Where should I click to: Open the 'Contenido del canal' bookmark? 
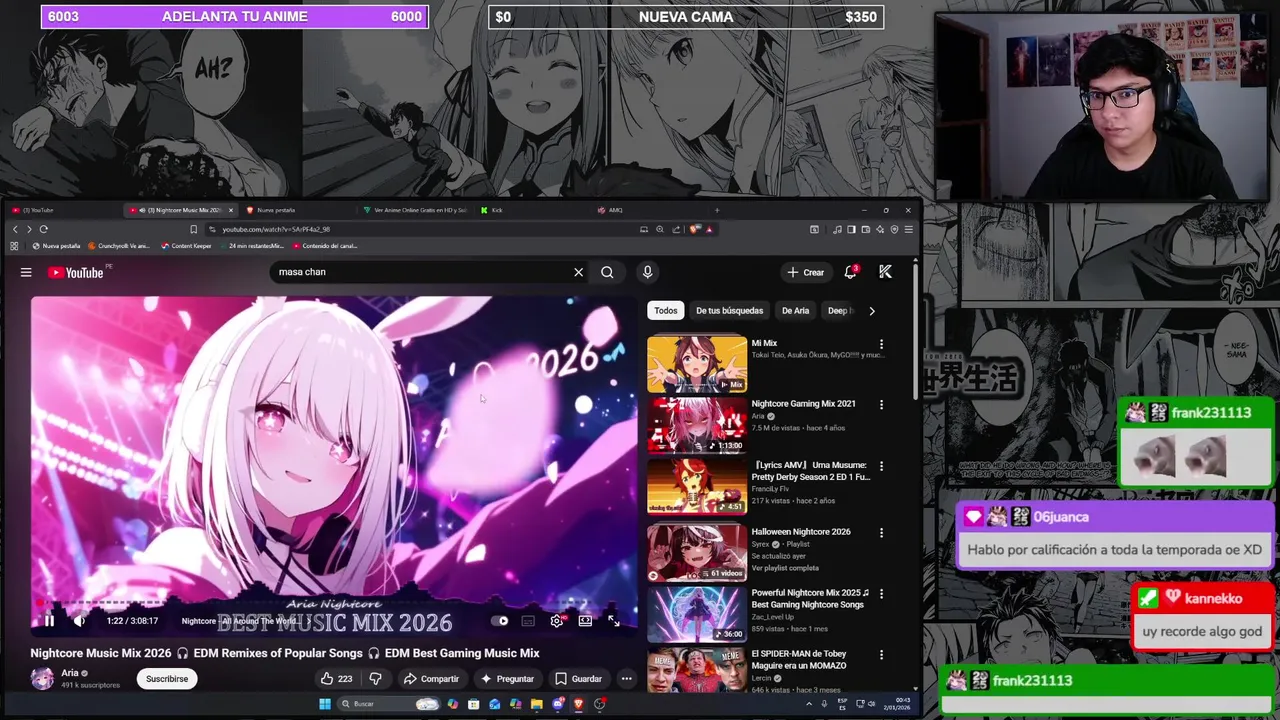325,246
